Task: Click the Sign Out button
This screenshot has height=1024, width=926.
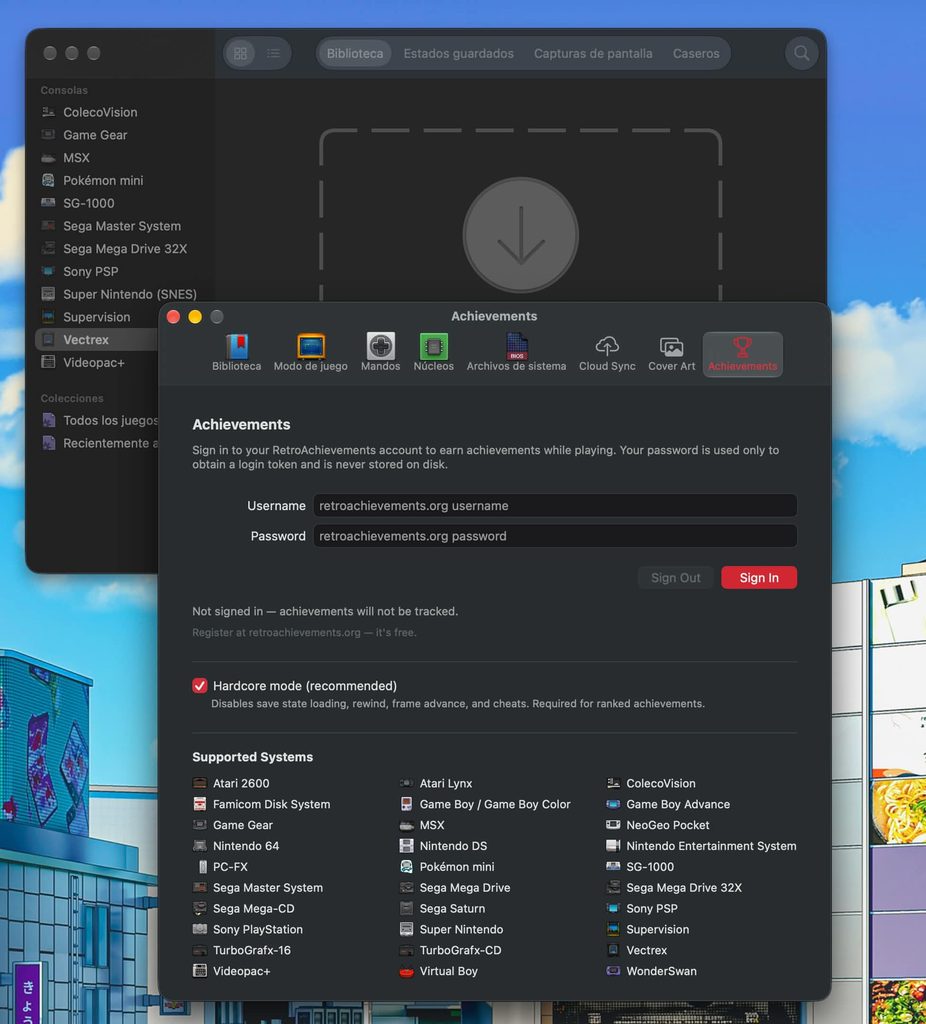Action: click(x=675, y=577)
